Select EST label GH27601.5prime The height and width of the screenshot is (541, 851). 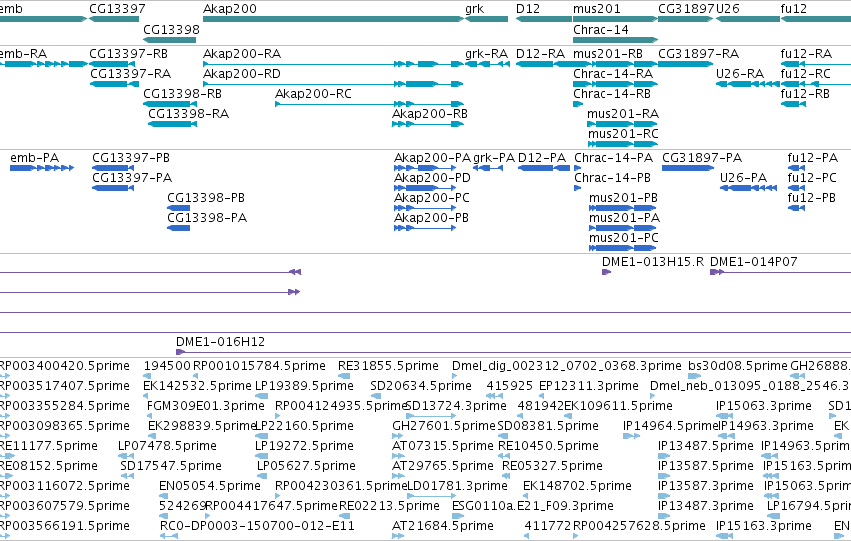[x=444, y=426]
